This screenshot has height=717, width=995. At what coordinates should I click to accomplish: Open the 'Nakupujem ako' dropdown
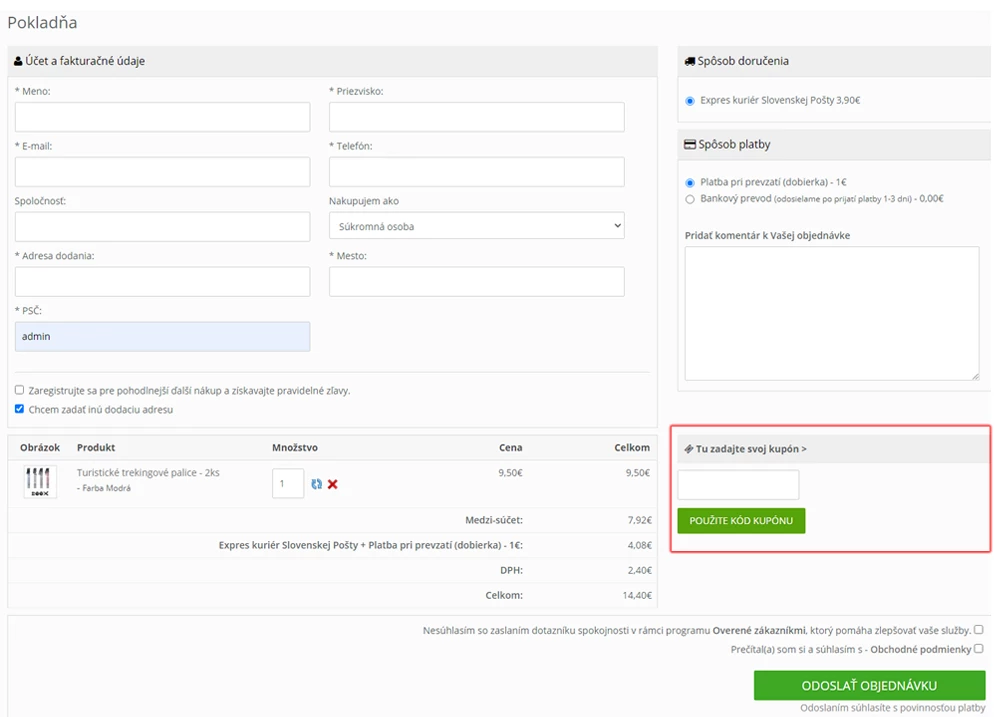476,226
